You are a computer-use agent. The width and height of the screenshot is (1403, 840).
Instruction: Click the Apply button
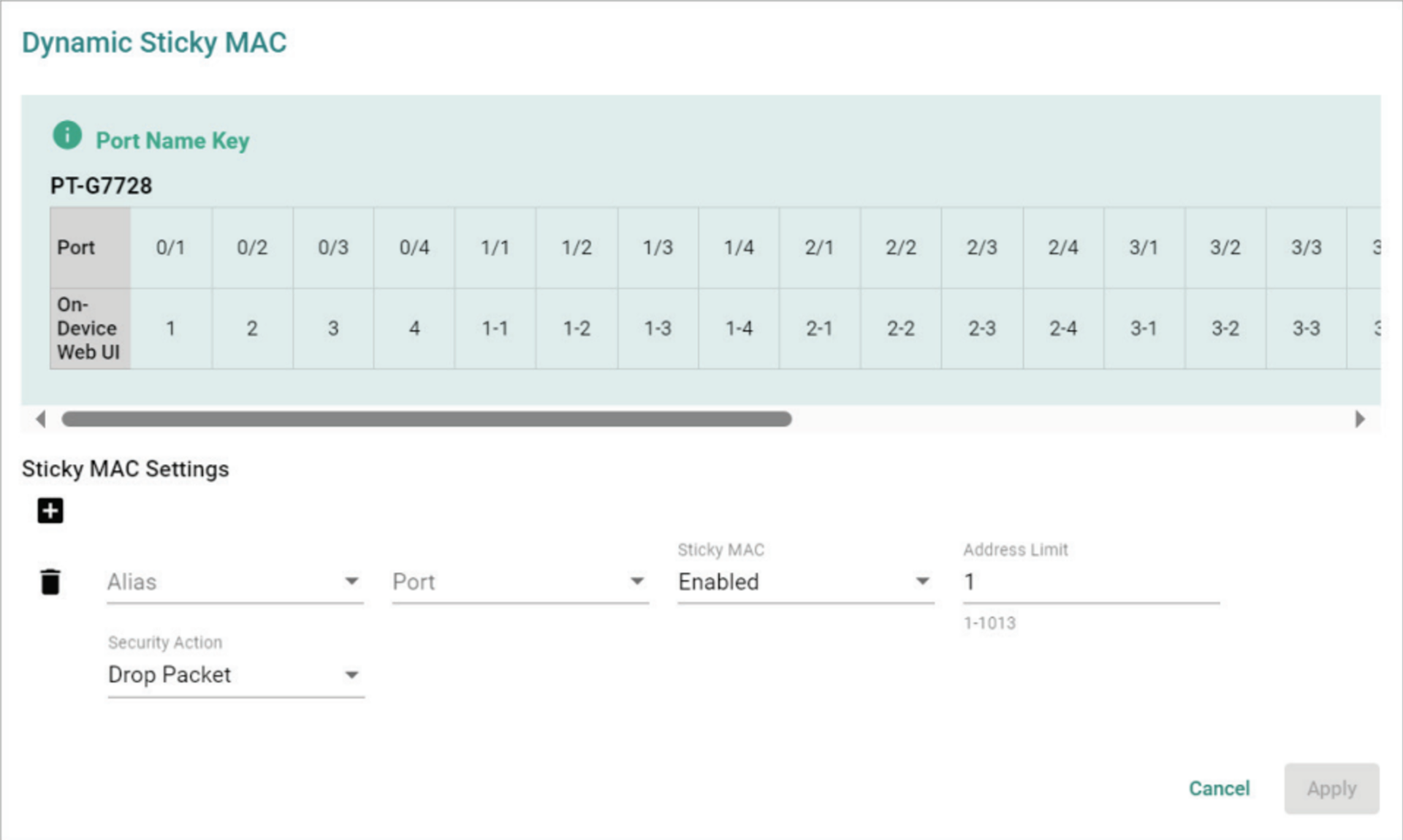coord(1331,788)
